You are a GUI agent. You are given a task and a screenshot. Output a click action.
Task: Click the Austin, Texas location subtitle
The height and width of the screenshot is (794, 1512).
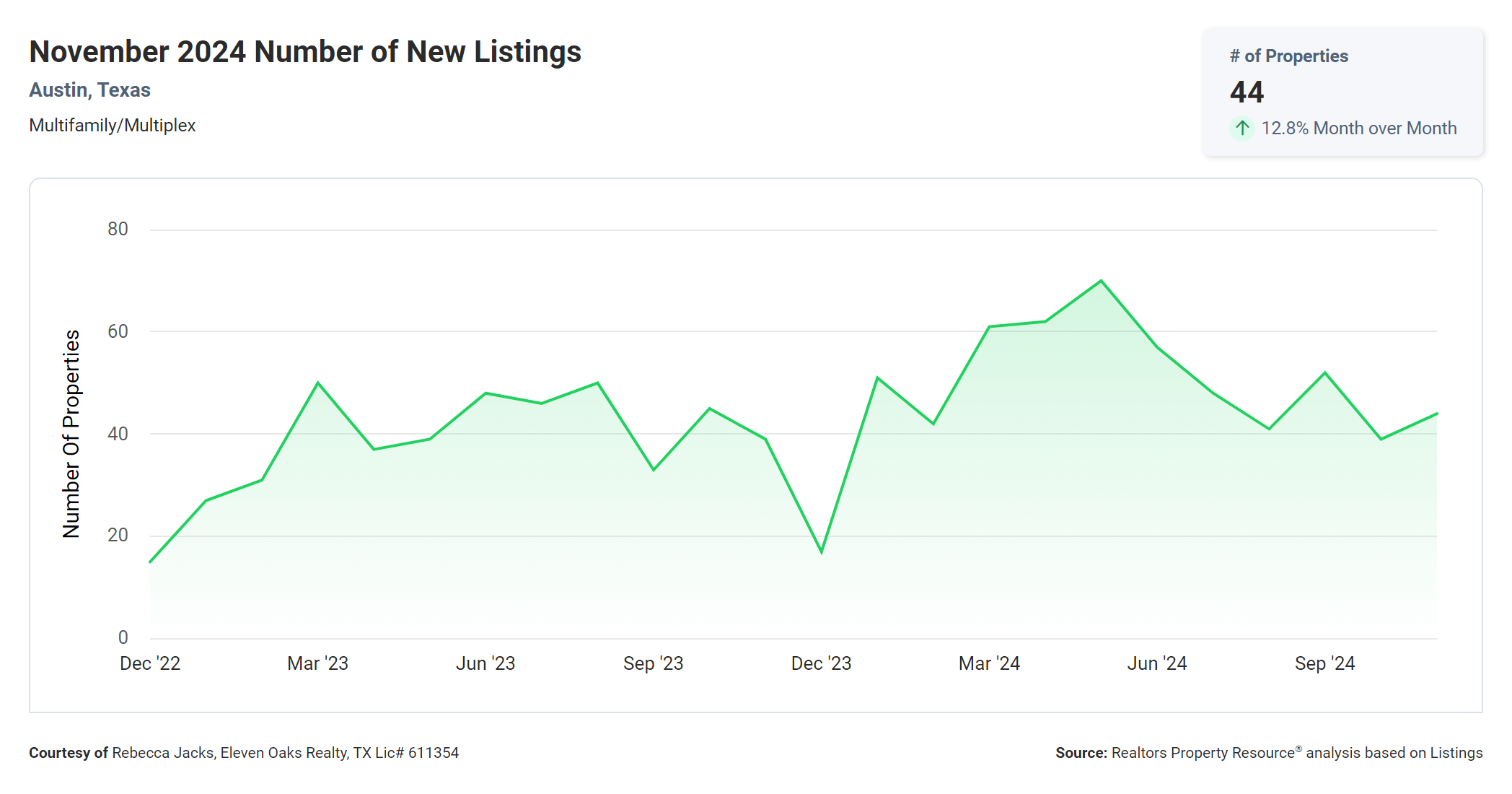(x=89, y=90)
